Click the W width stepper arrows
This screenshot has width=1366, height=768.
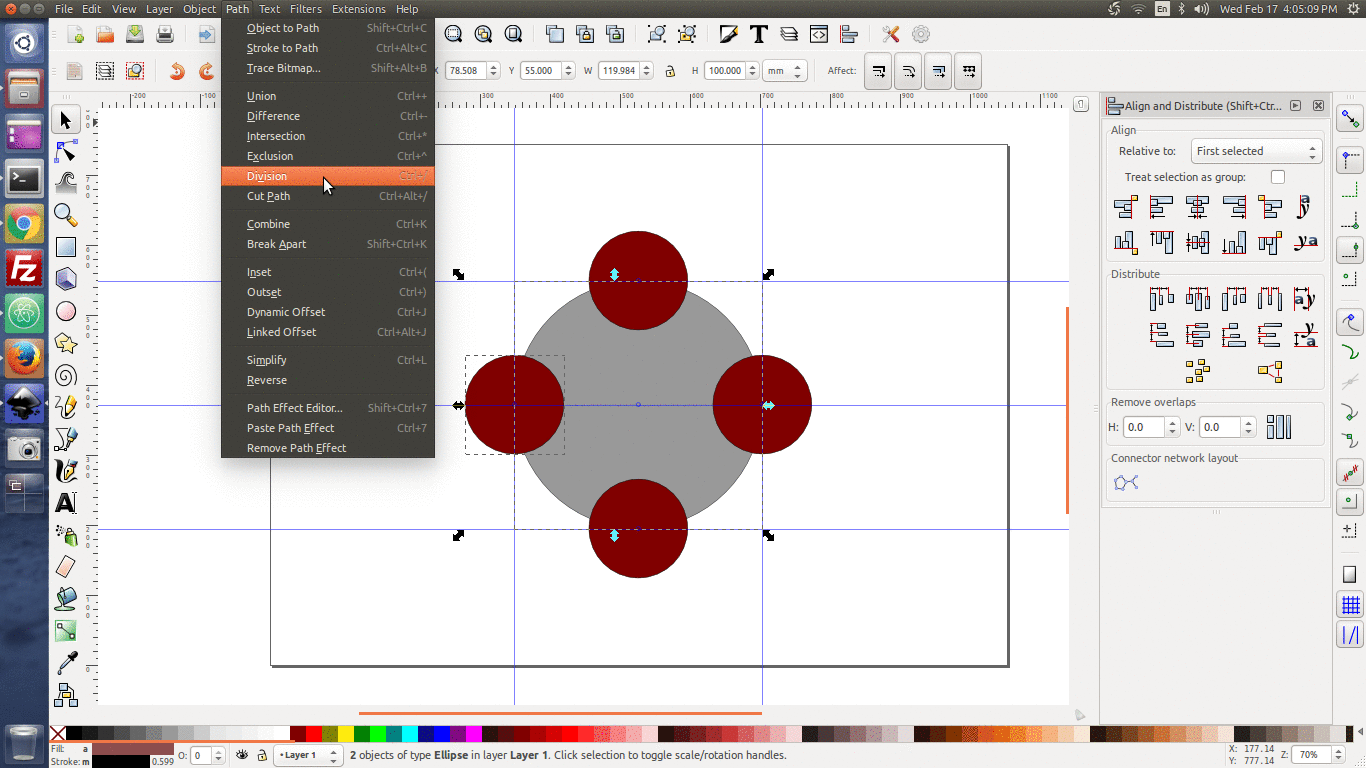(x=646, y=71)
